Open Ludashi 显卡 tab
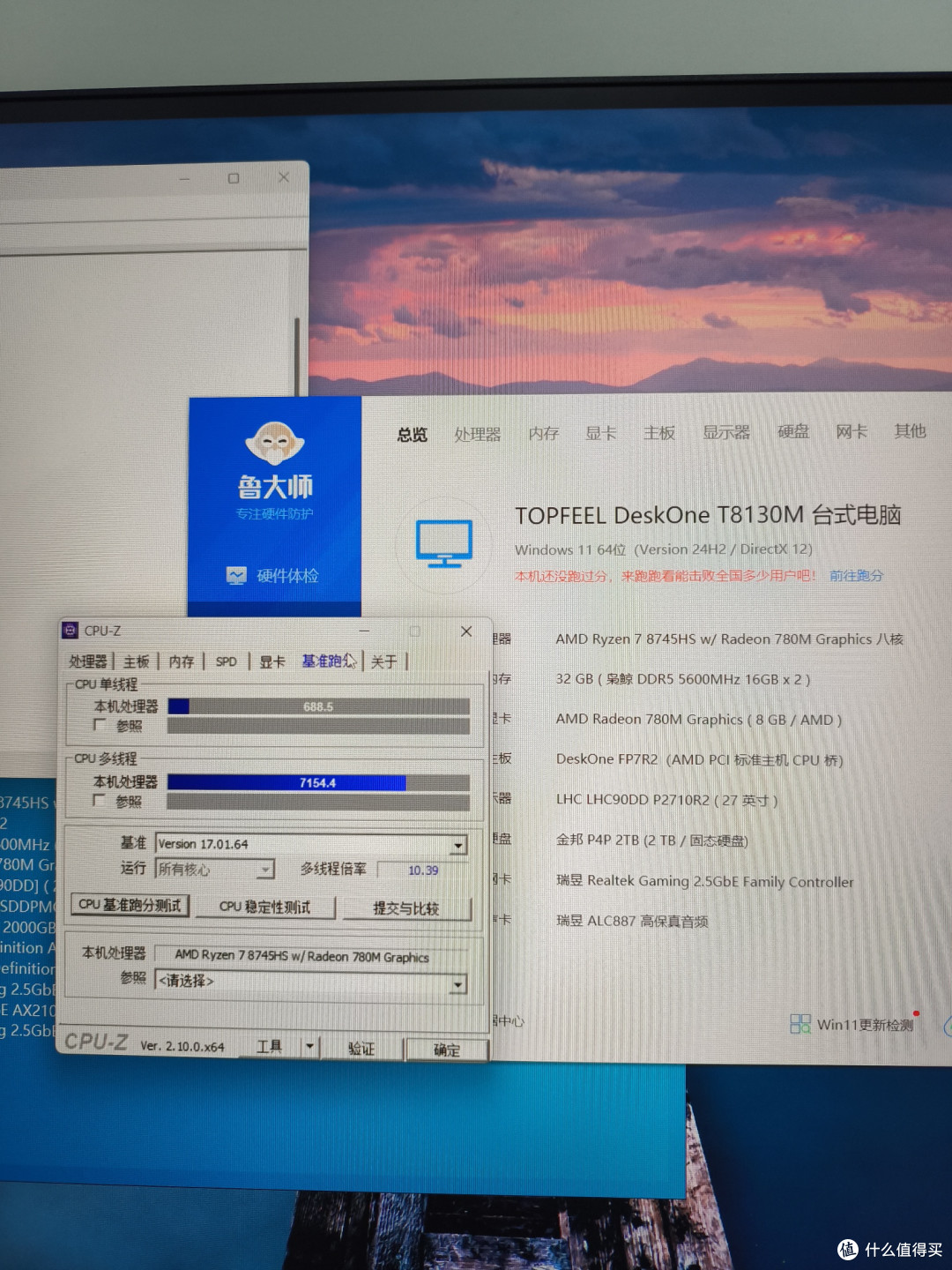The width and height of the screenshot is (952, 1270). coord(601,433)
